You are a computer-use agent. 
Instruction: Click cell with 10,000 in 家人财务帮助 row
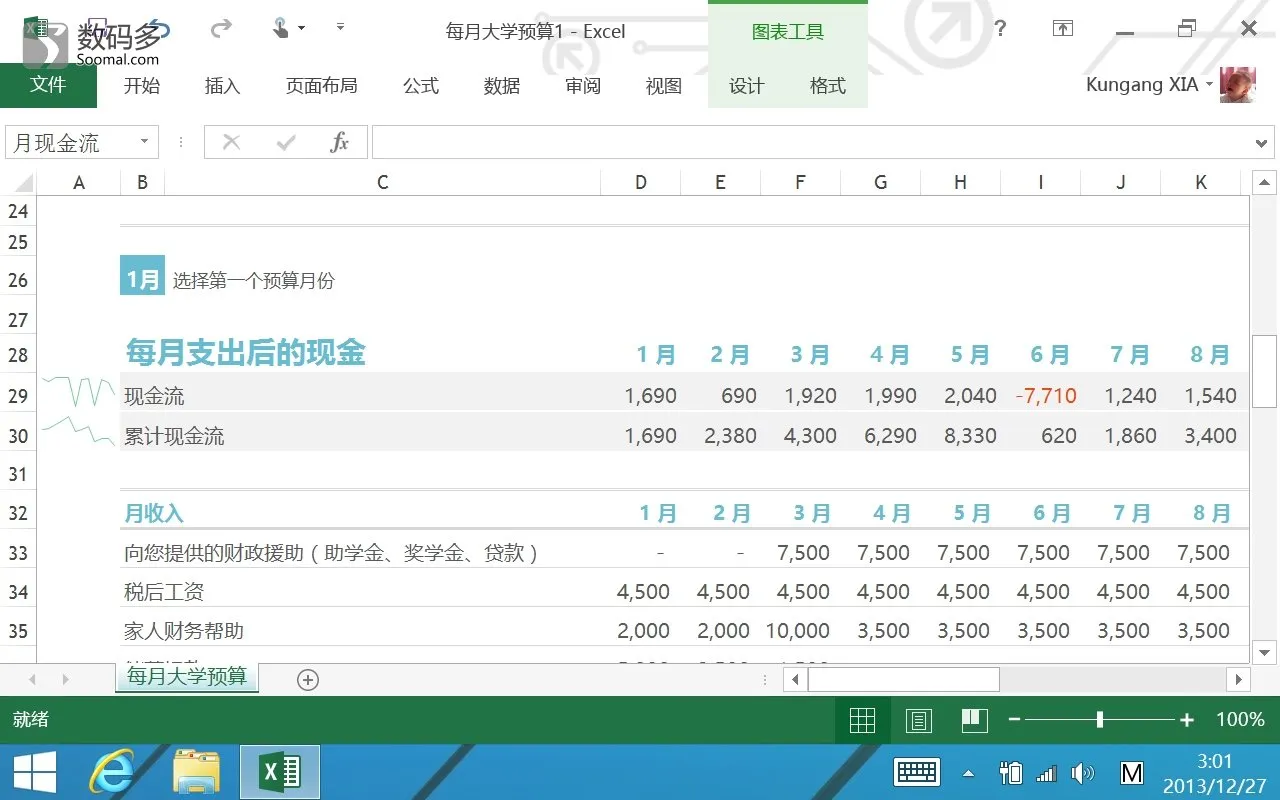798,631
